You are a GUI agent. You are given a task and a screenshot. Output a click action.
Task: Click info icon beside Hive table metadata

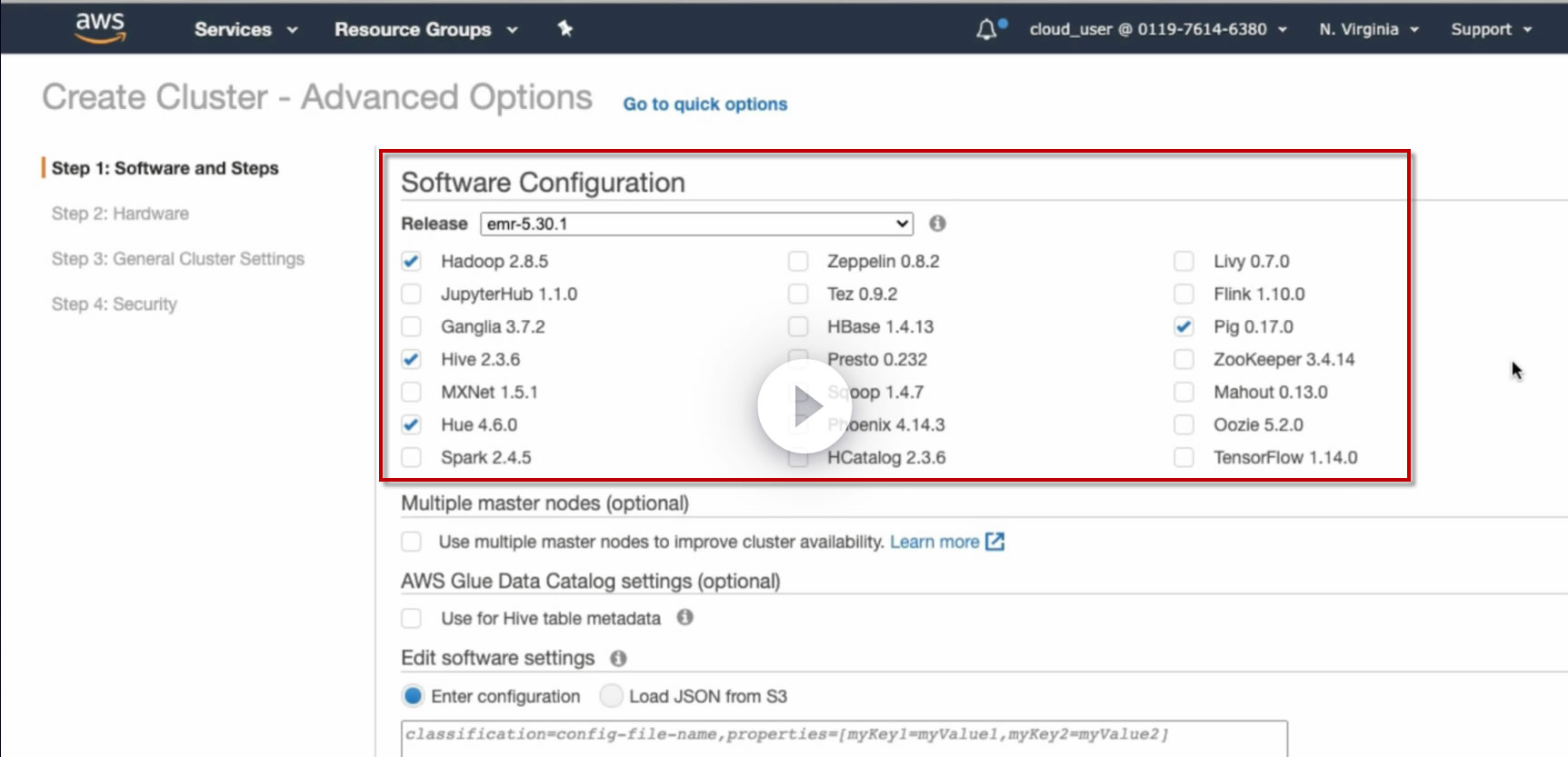[685, 618]
